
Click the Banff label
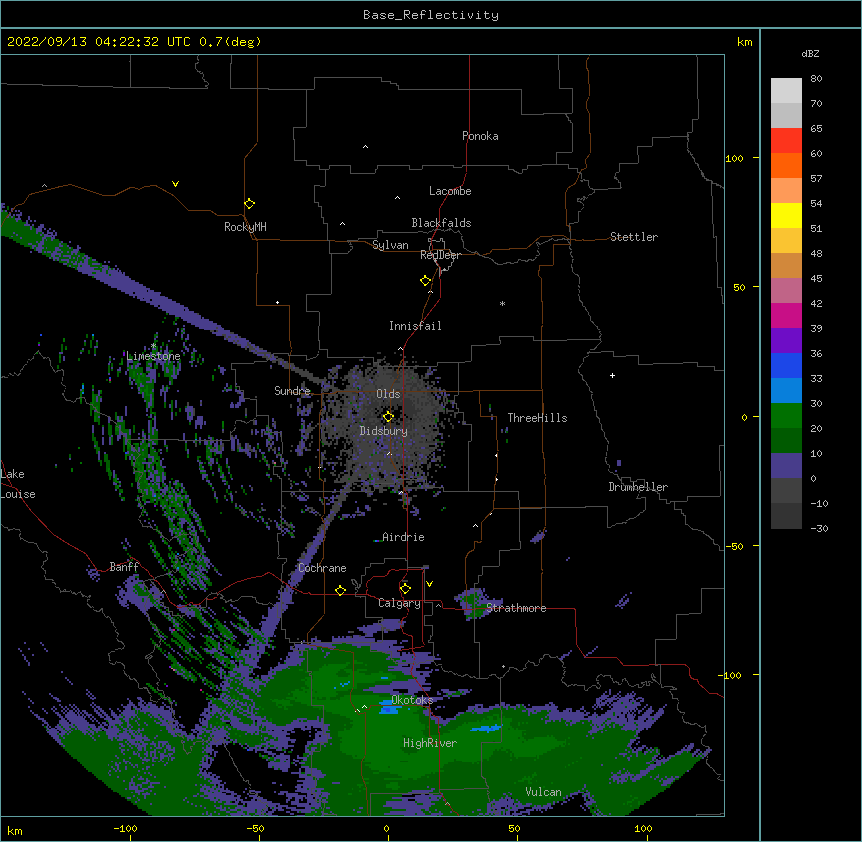pyautogui.click(x=124, y=567)
